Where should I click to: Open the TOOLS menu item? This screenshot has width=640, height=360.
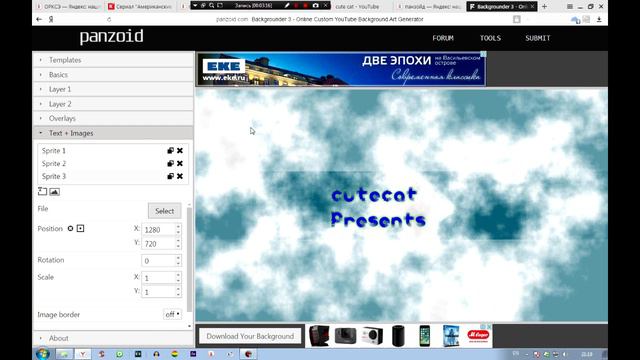pyautogui.click(x=490, y=38)
